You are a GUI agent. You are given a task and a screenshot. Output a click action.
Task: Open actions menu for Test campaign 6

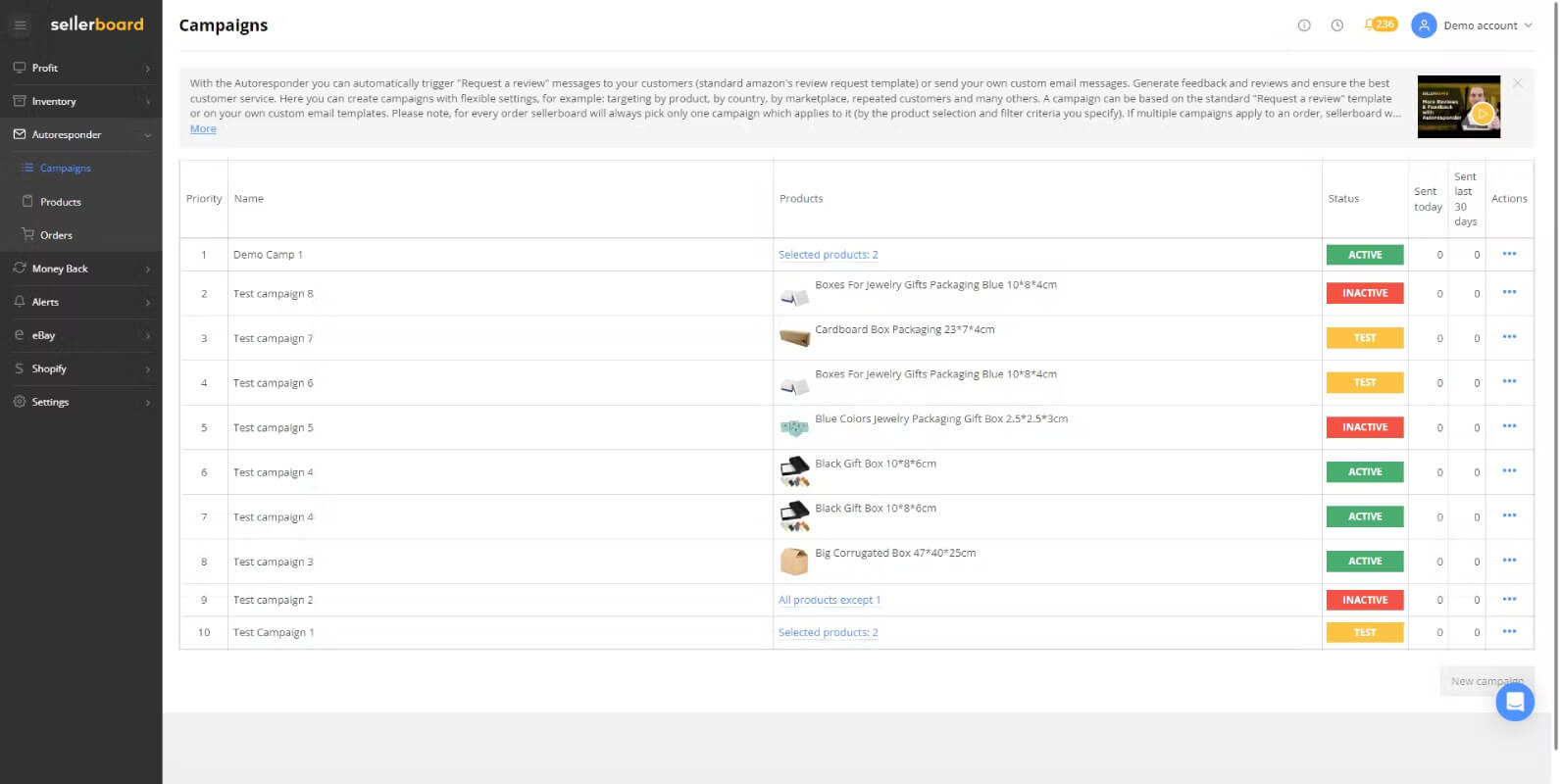pyautogui.click(x=1509, y=381)
